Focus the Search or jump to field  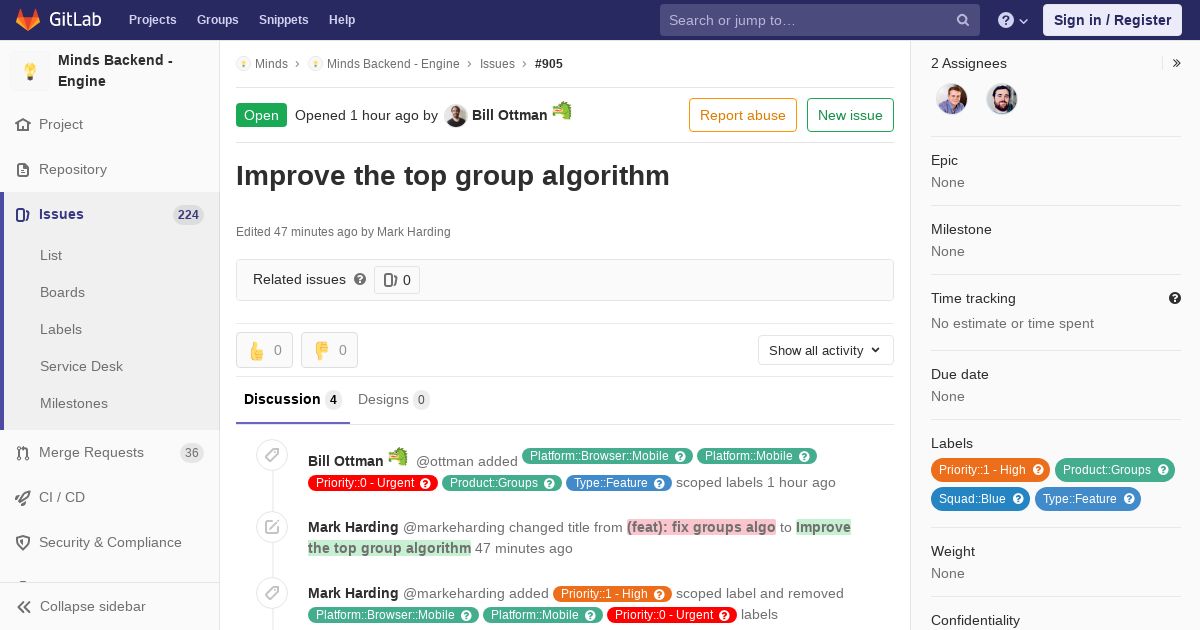pos(820,20)
